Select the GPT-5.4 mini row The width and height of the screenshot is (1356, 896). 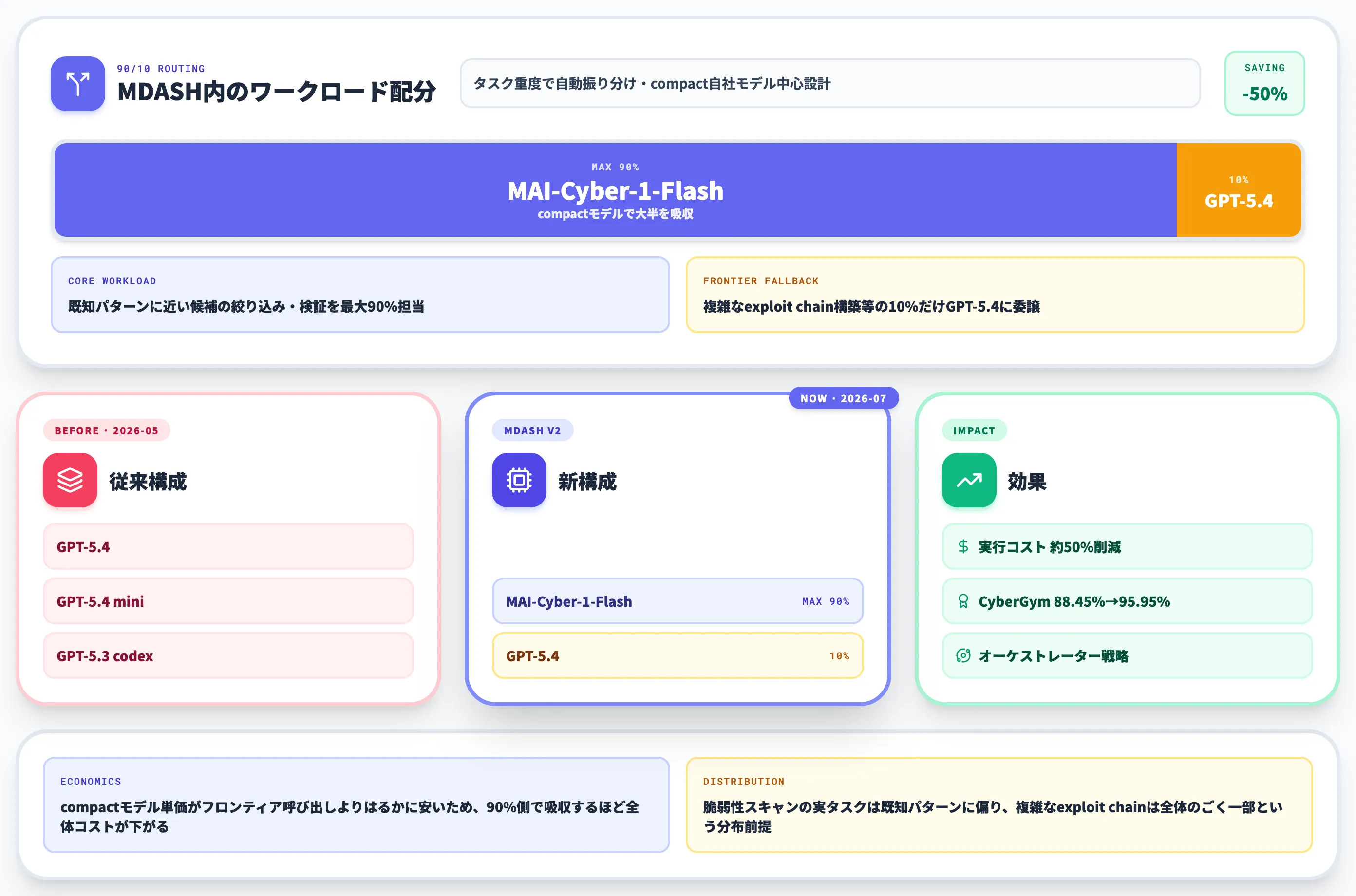[228, 601]
